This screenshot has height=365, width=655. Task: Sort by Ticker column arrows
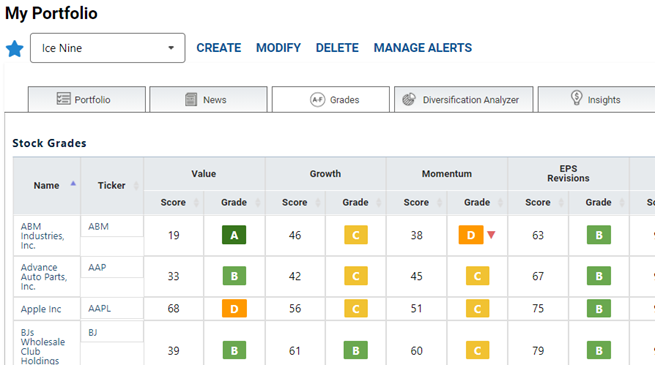pyautogui.click(x=136, y=185)
